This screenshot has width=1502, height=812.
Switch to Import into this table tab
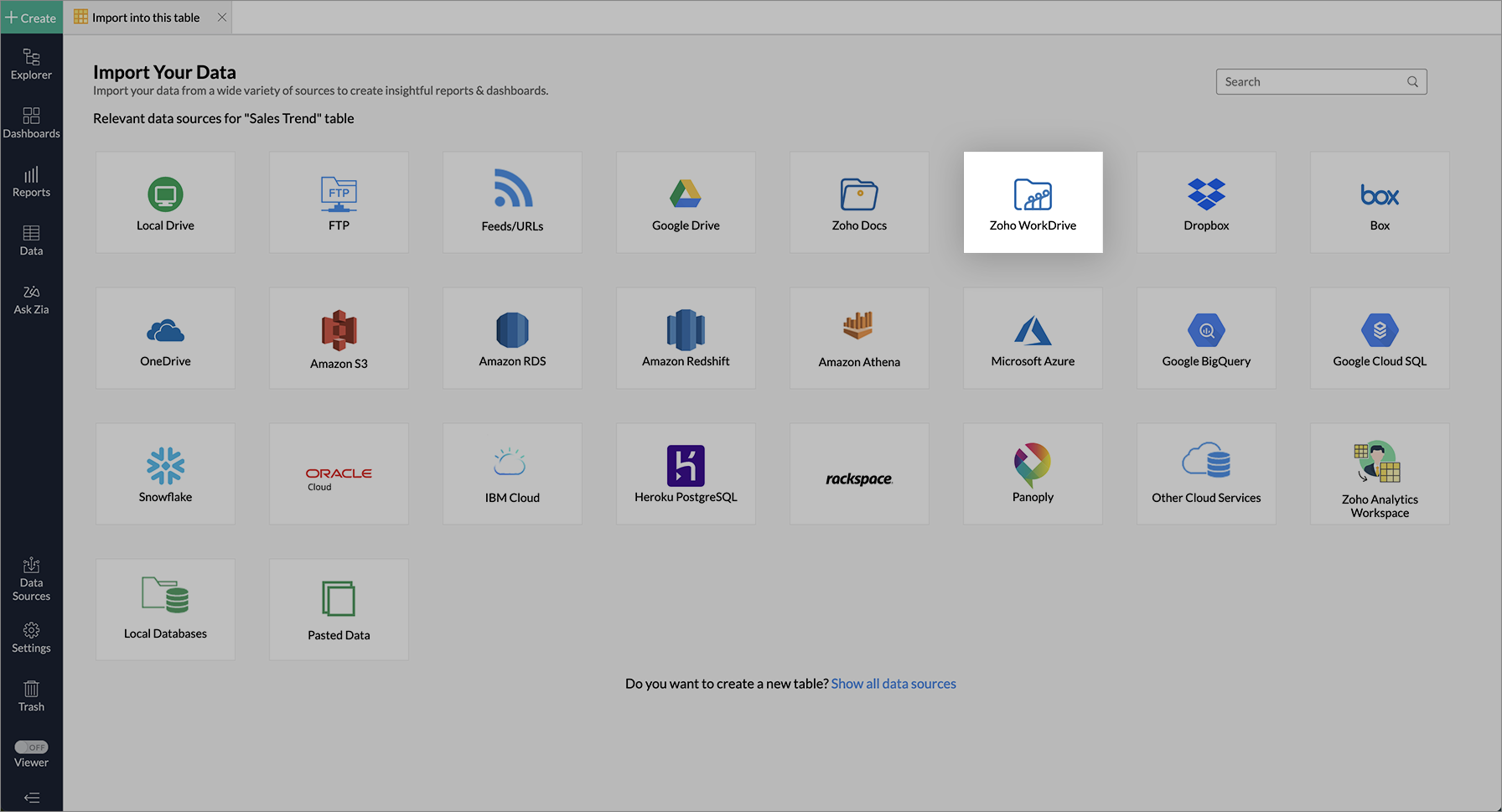click(x=145, y=18)
